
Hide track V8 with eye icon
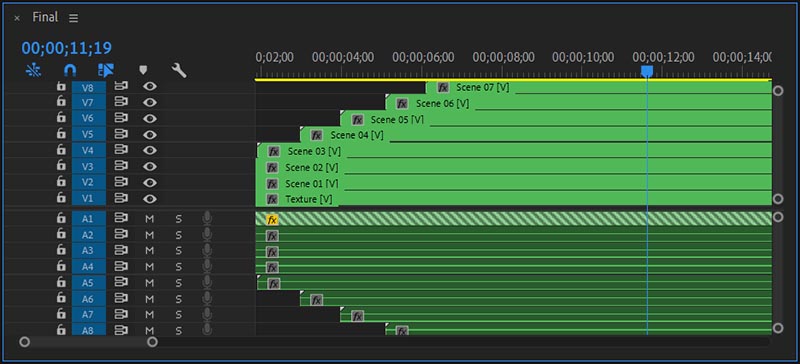pyautogui.click(x=149, y=86)
